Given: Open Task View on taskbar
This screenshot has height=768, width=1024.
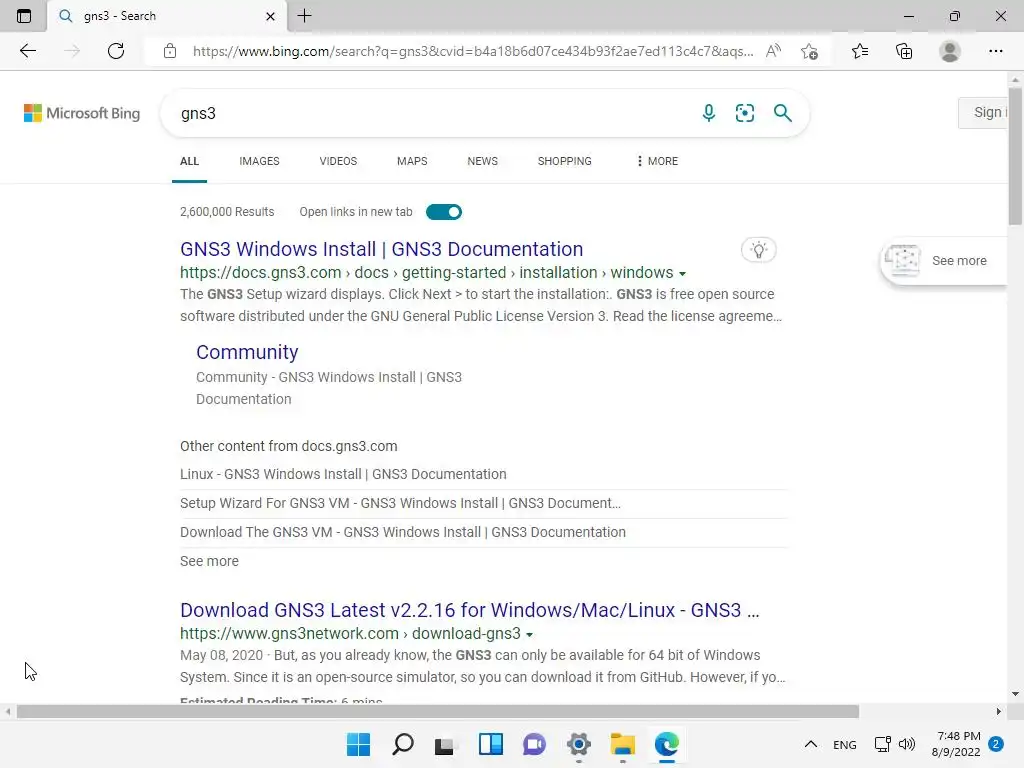Looking at the screenshot, I should tap(445, 744).
